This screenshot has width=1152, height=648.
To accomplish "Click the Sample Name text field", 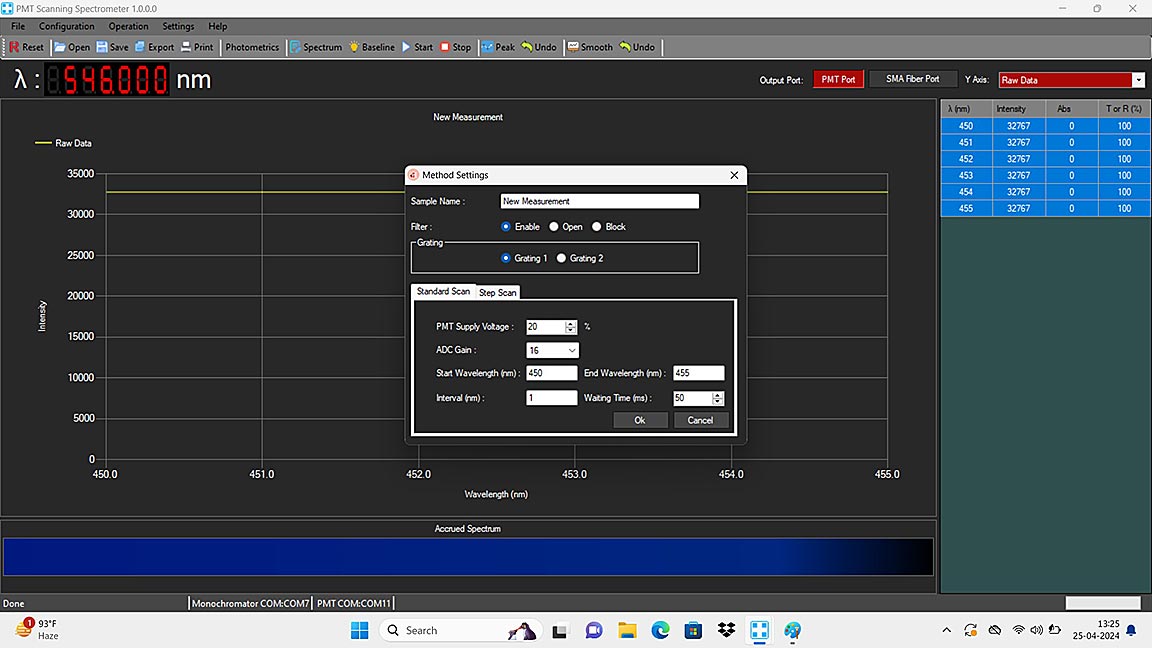I will (x=599, y=201).
